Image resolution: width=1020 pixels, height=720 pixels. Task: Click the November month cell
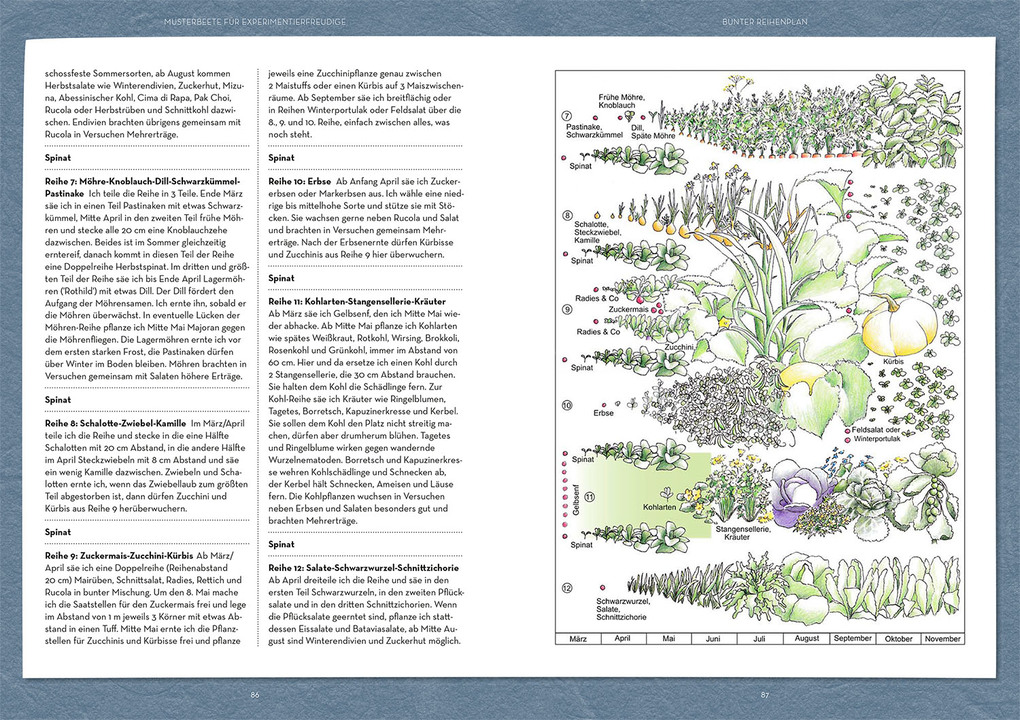point(943,638)
